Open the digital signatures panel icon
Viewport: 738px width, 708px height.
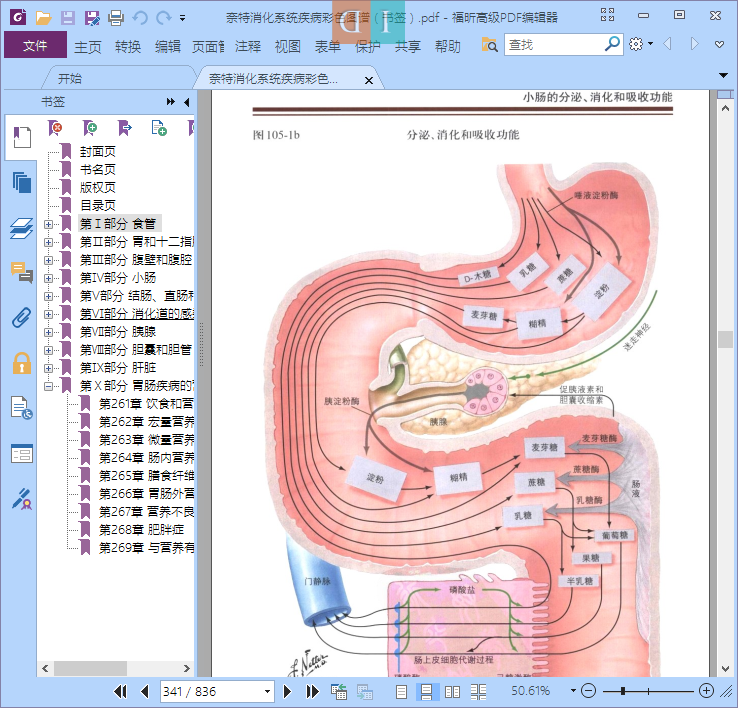coord(22,499)
